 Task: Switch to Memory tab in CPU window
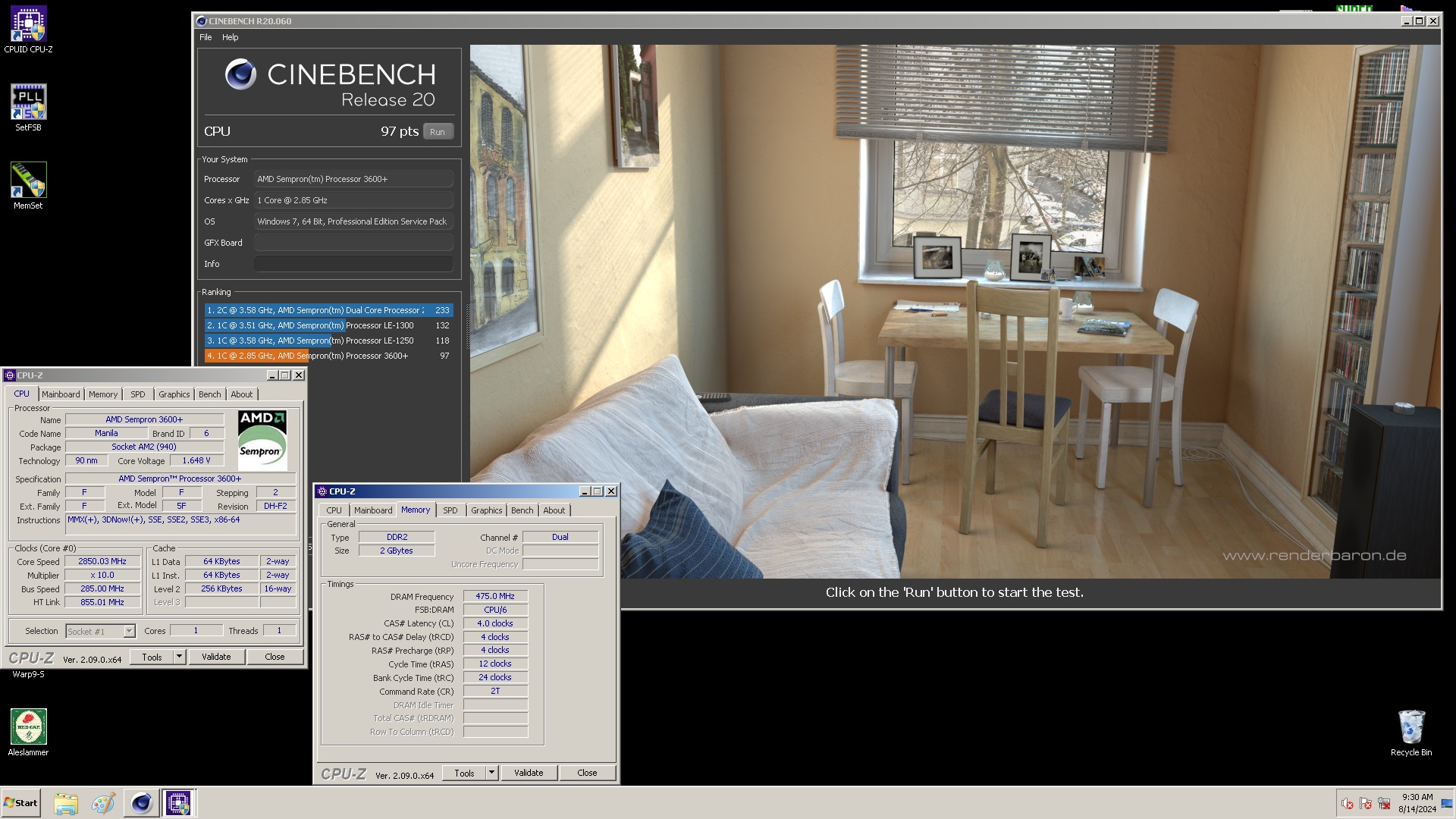(103, 394)
